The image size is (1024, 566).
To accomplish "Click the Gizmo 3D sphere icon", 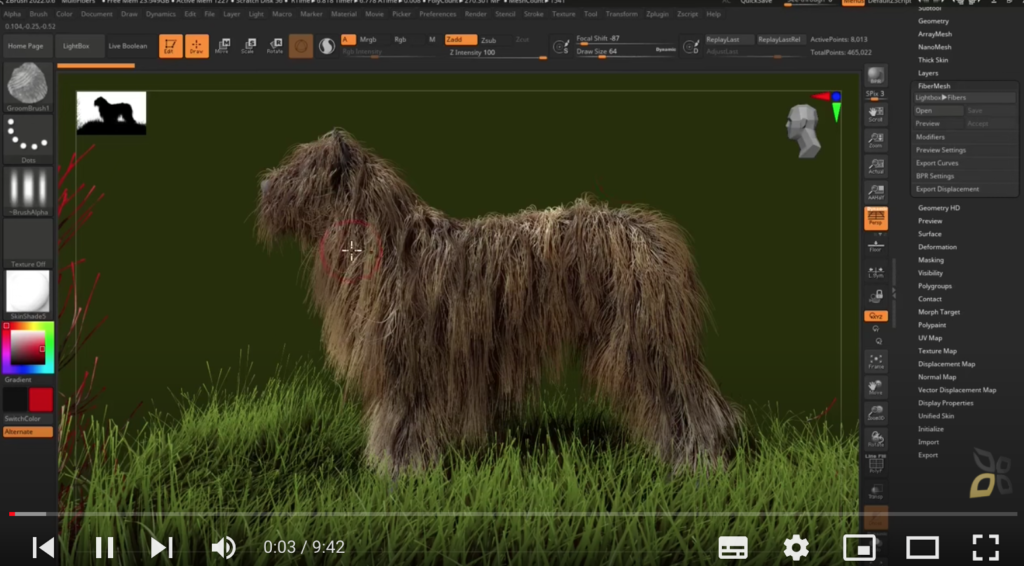I will pos(300,46).
